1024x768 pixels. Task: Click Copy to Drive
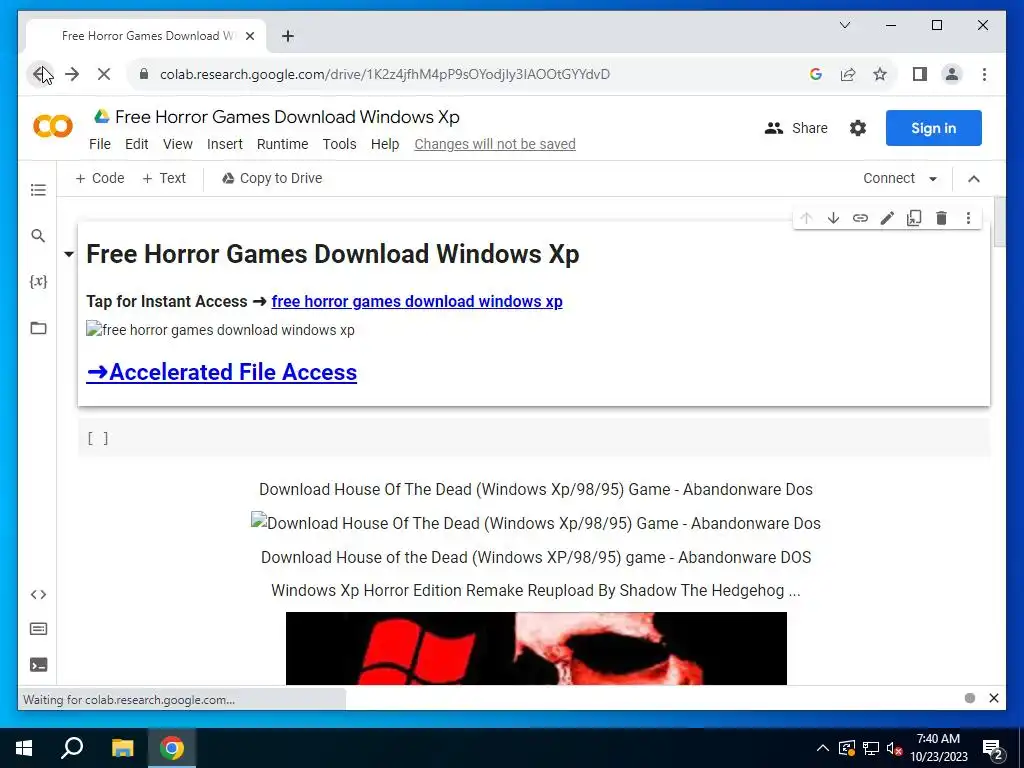pos(272,178)
